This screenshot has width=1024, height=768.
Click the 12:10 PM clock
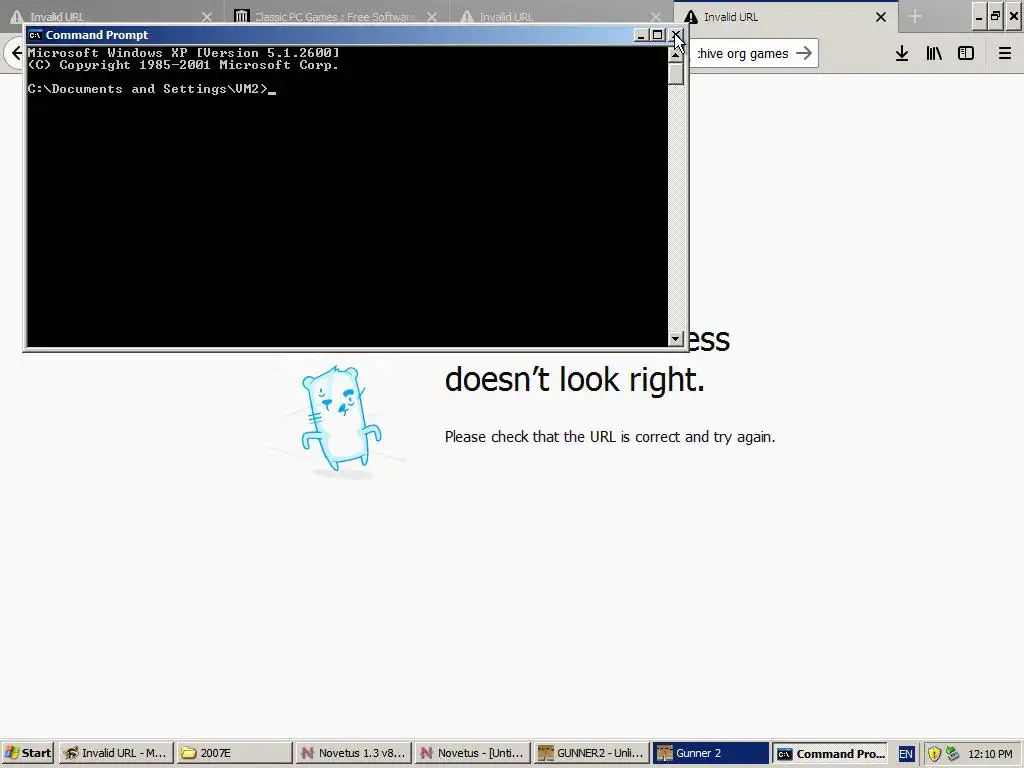coord(990,754)
